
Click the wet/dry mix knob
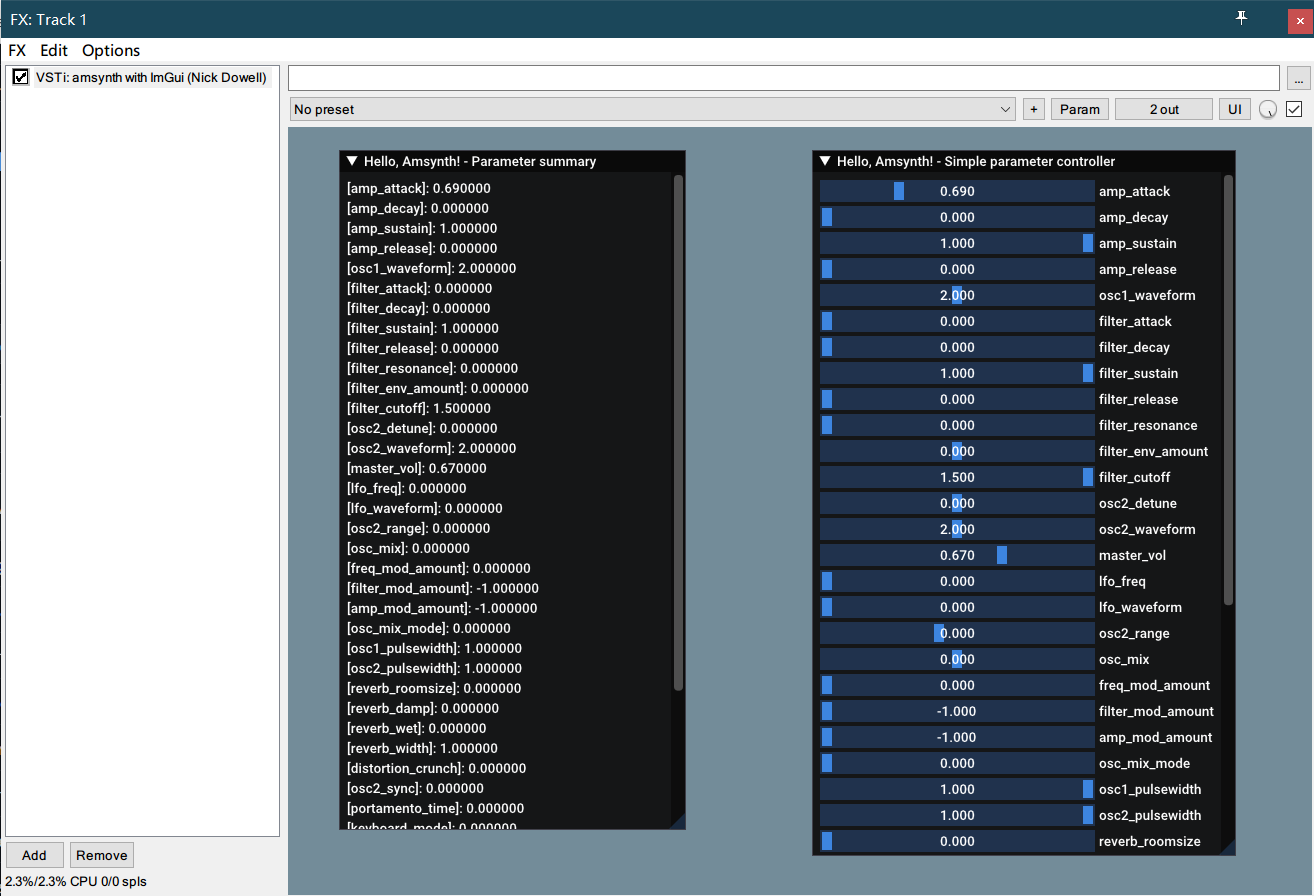1267,110
